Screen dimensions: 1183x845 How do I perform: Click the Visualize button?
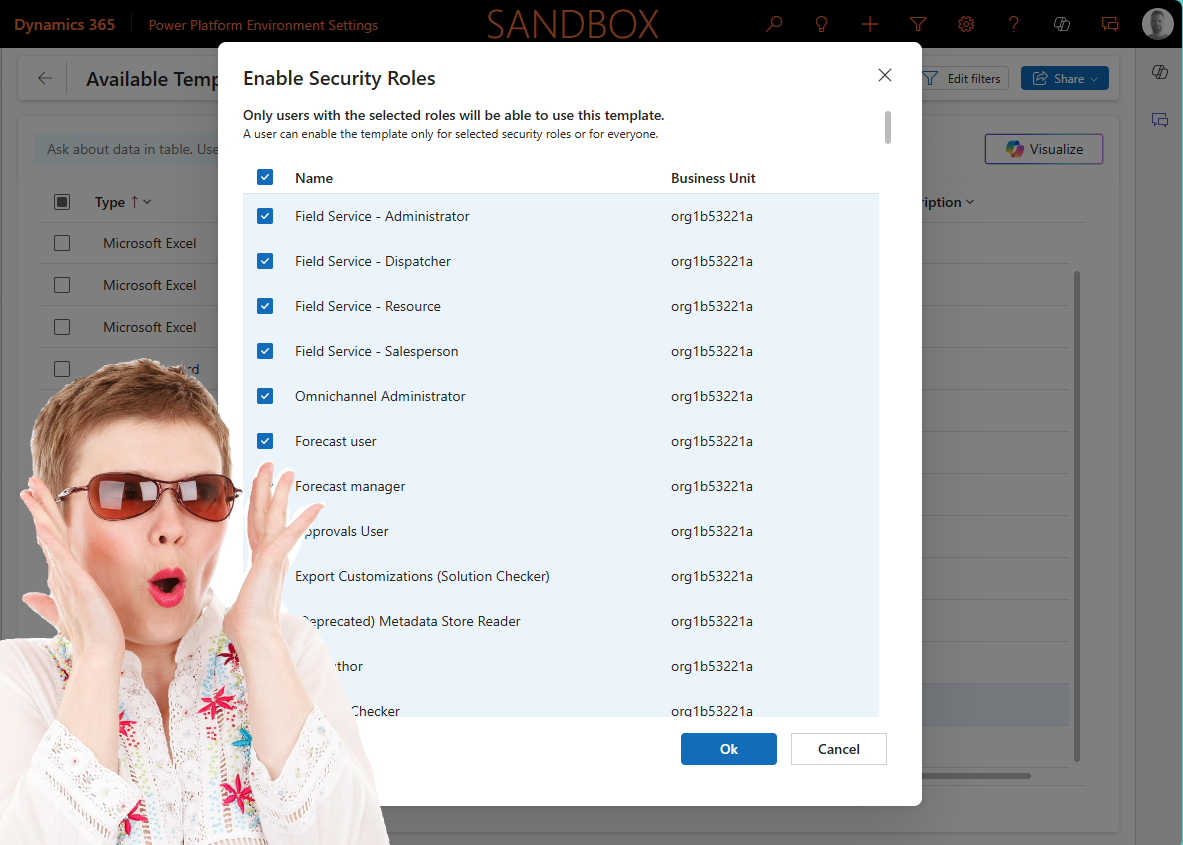[1044, 149]
